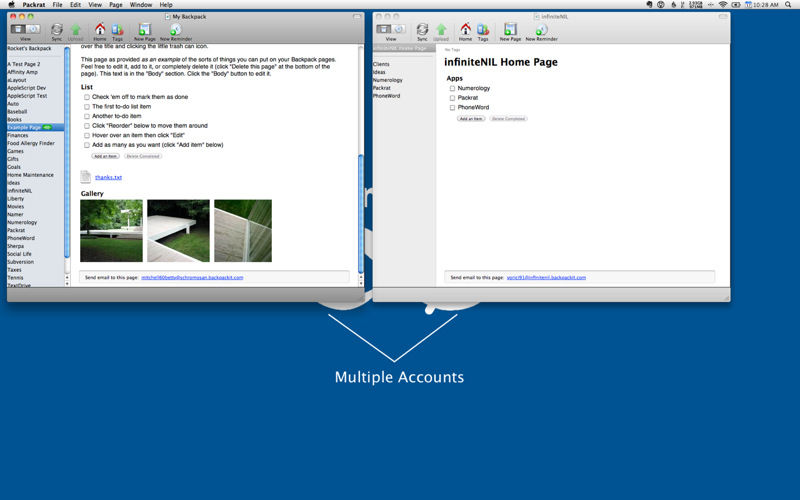800x500 pixels.
Task: Go Home in My Backpack window toolbar
Action: [x=100, y=29]
